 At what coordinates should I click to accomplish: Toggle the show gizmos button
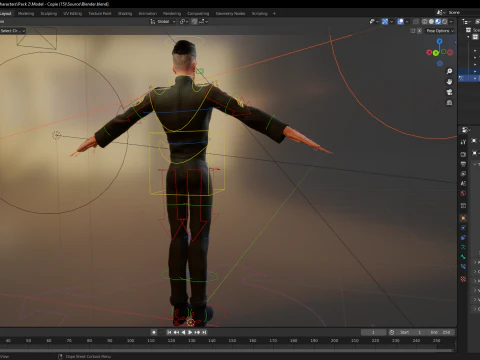tap(385, 22)
